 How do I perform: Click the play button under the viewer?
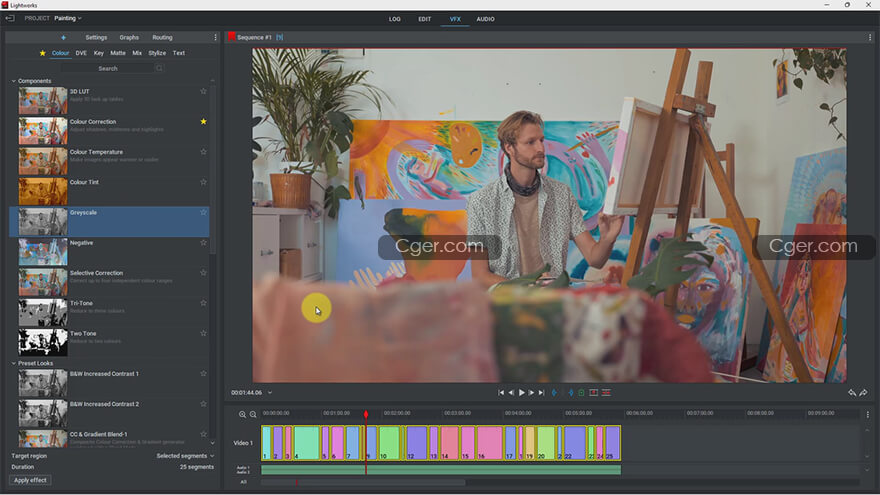pos(521,393)
